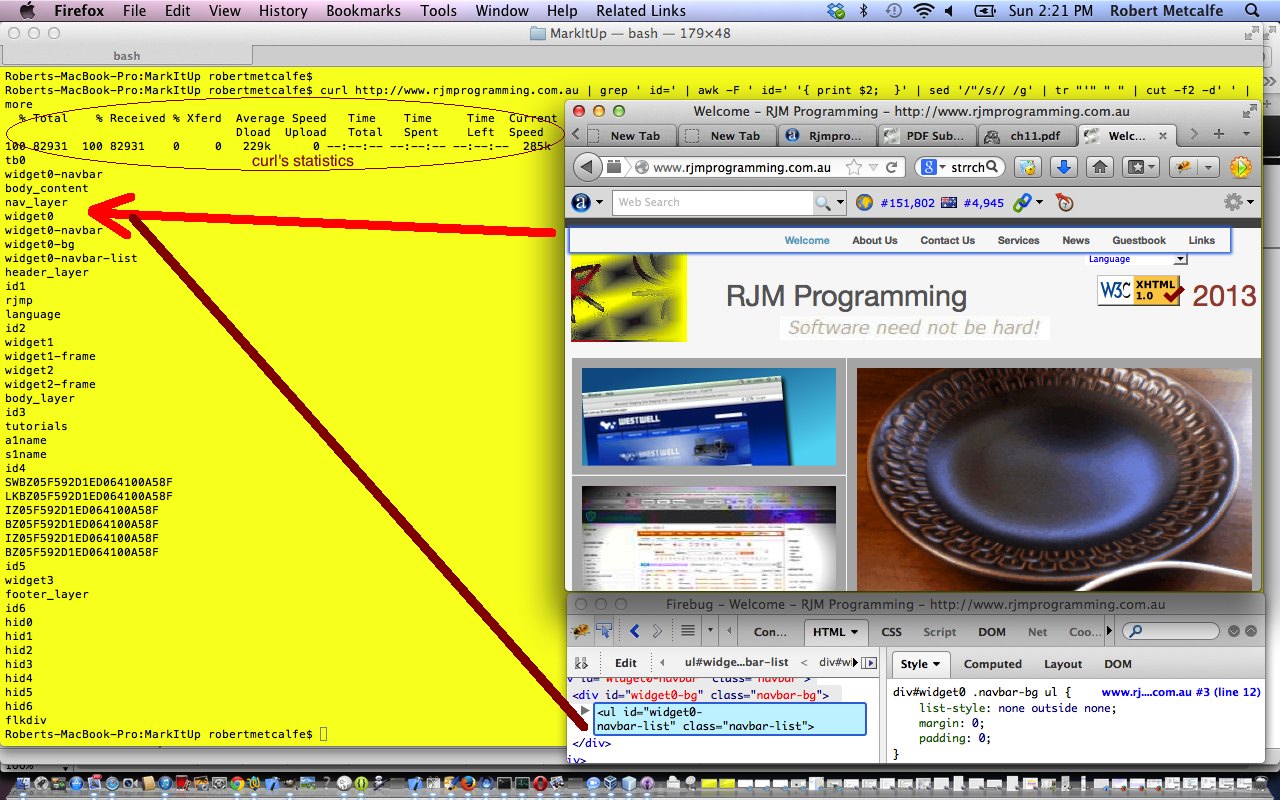Image resolution: width=1280 pixels, height=800 pixels.
Task: Click the Alexa Web Search input box
Action: (x=713, y=202)
